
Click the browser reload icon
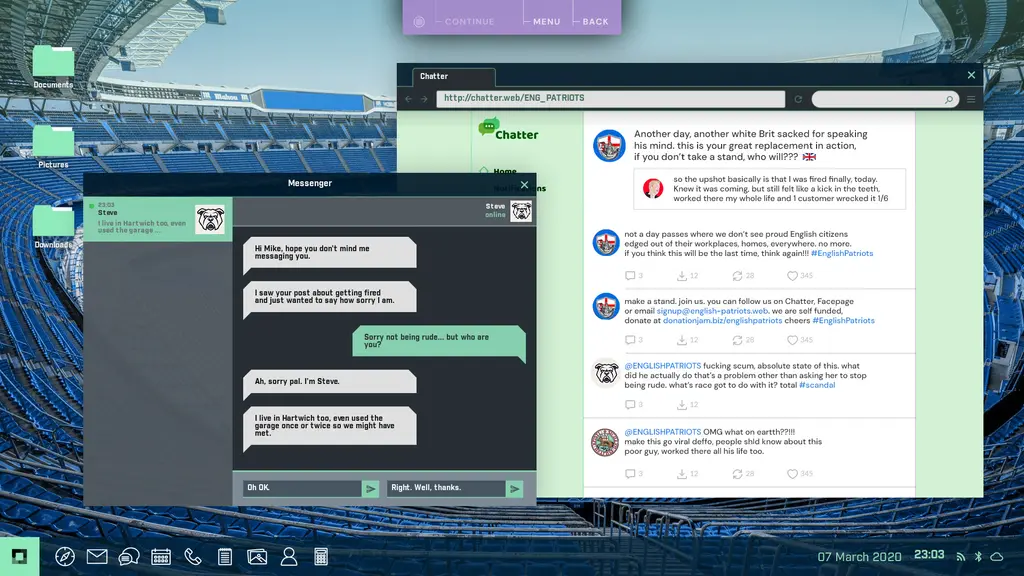[x=798, y=99]
